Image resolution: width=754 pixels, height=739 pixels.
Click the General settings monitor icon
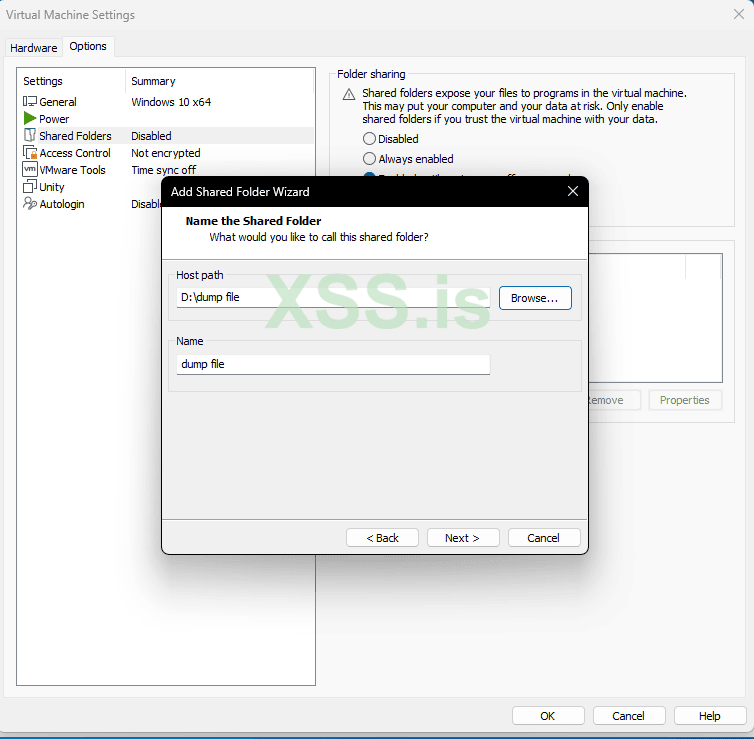[30, 101]
